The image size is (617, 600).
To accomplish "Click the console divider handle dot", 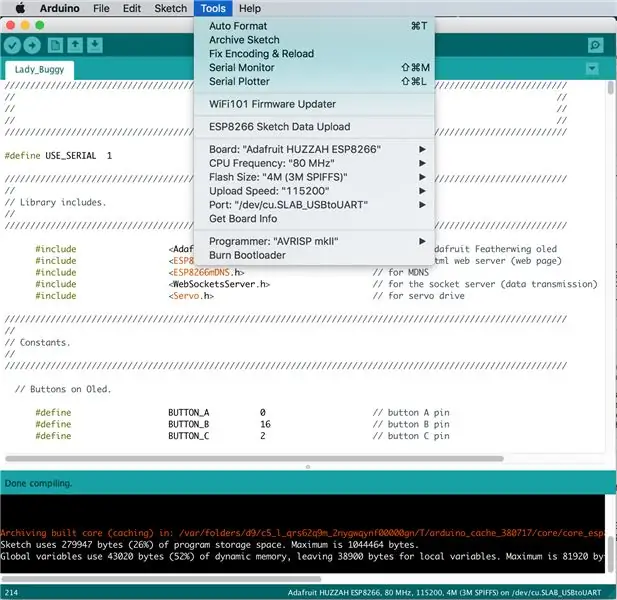I will pyautogui.click(x=308, y=467).
